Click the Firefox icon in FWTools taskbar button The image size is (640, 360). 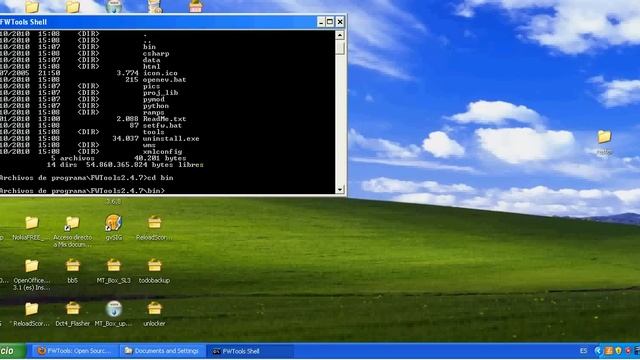tap(41, 351)
